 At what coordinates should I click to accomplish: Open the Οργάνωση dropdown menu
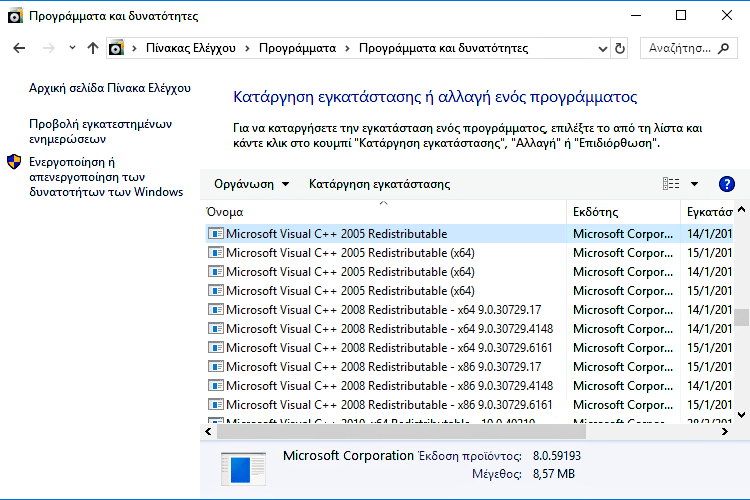tap(252, 184)
